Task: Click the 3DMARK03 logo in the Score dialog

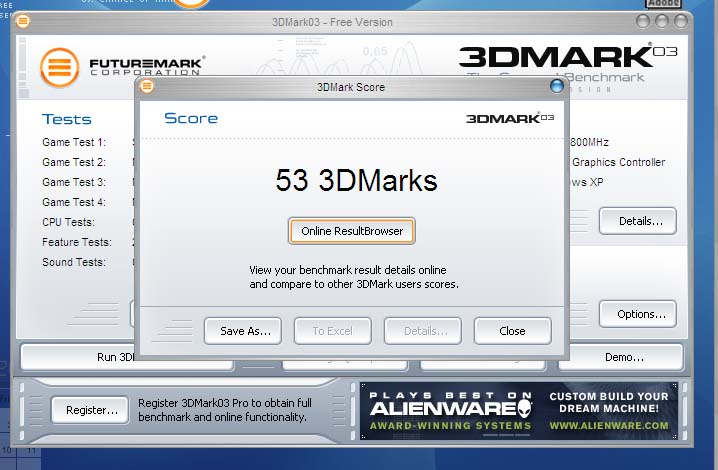Action: (x=510, y=118)
